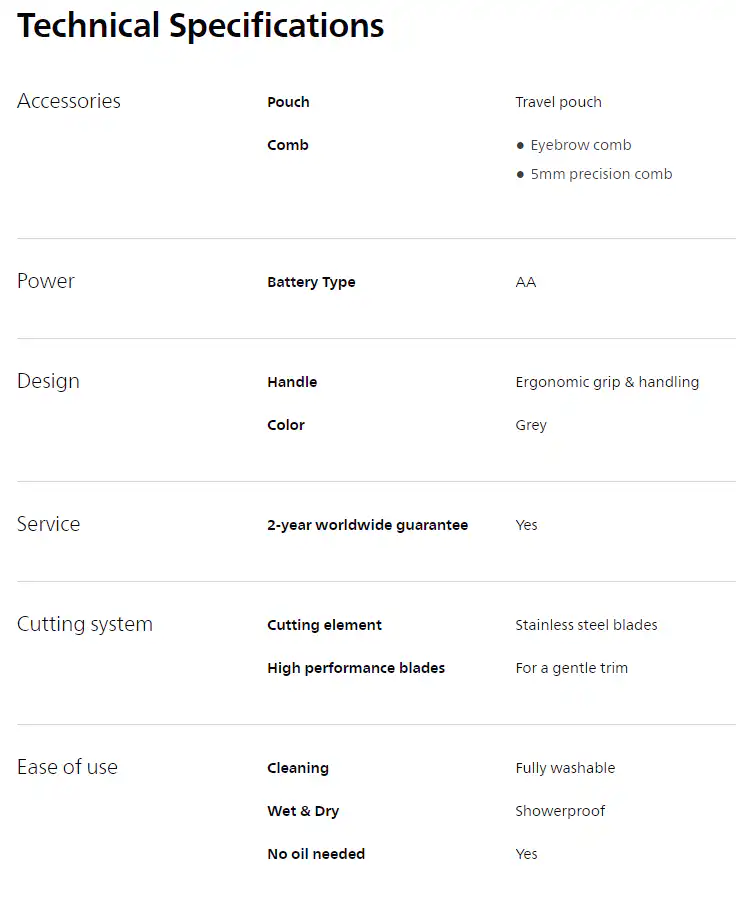Select the Cutting system section label
736x905 pixels.
85,624
